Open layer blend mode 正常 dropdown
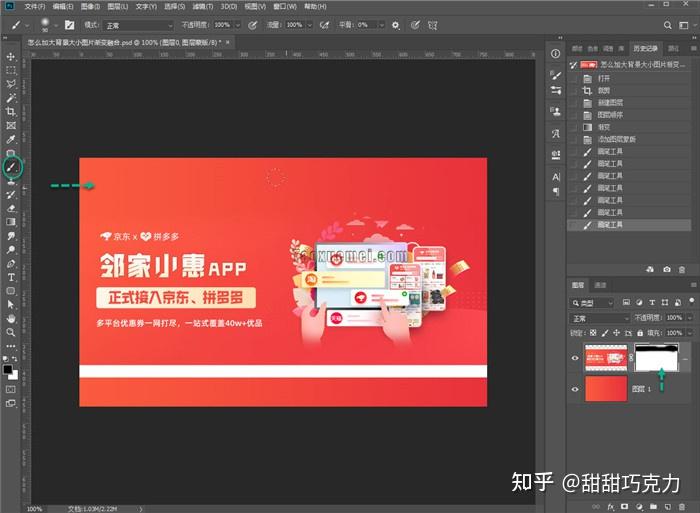This screenshot has width=700, height=513. click(x=600, y=318)
